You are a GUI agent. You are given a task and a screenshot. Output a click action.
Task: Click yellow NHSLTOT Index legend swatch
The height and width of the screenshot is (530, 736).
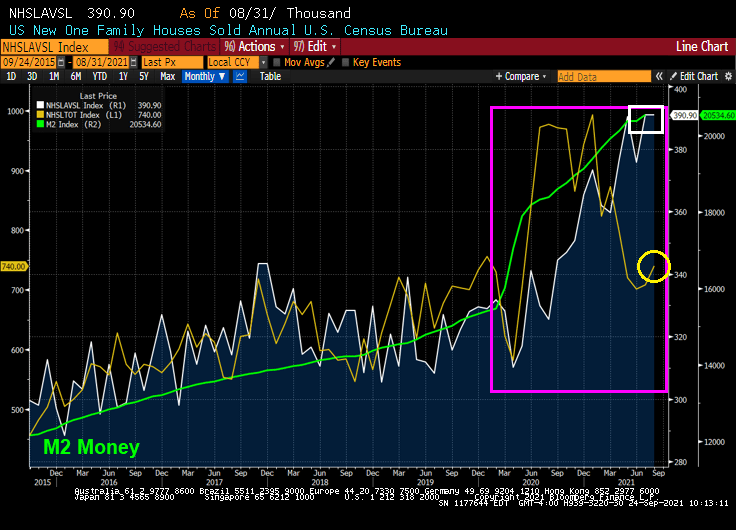(x=39, y=115)
